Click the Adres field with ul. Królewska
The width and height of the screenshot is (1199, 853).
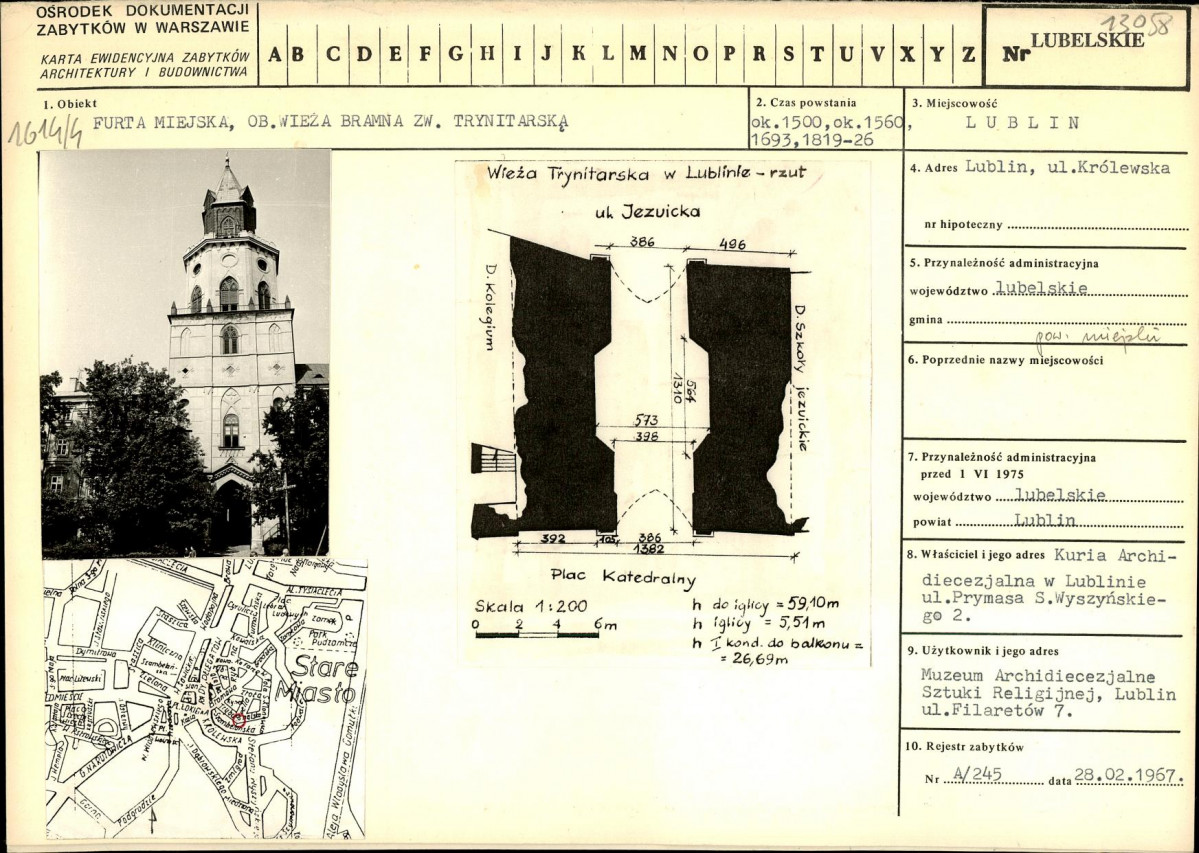(x=1066, y=168)
